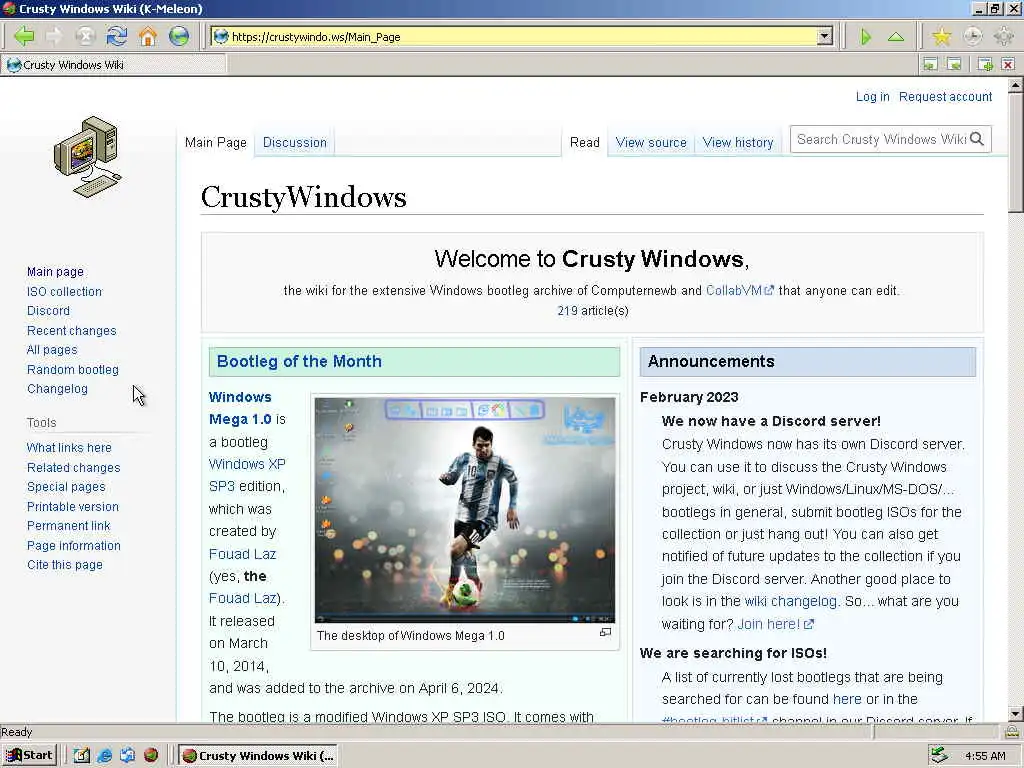
Task: Click the system tray network icon
Action: [939, 756]
